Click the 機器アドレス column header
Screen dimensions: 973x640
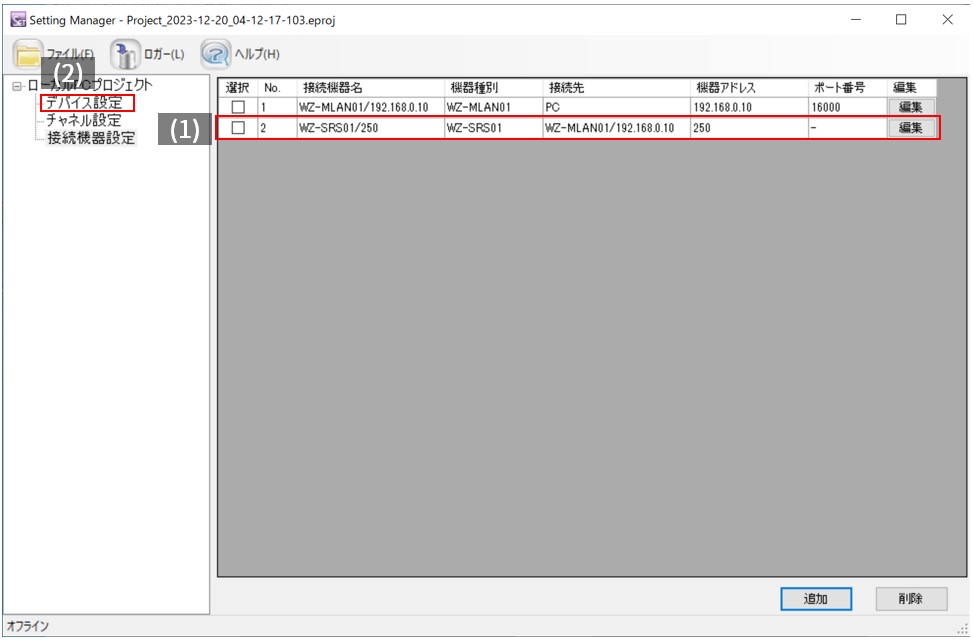[749, 88]
